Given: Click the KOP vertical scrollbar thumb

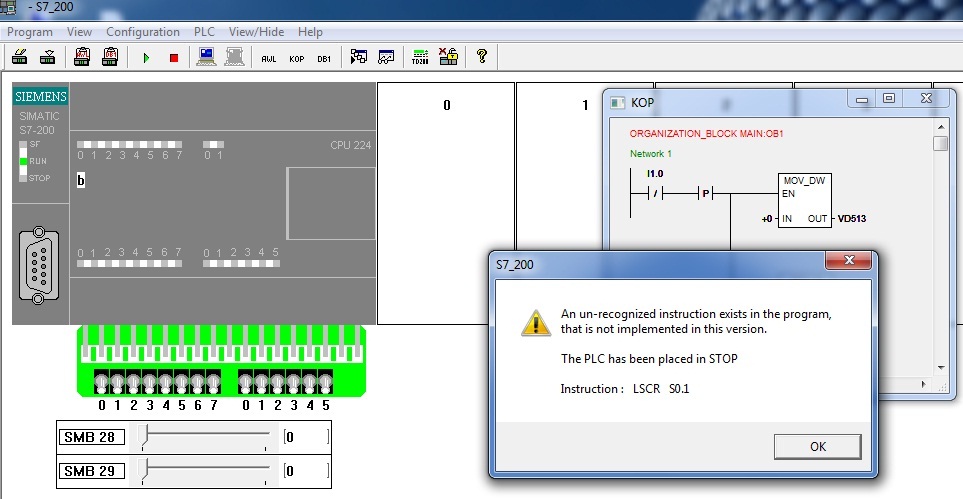Looking at the screenshot, I should [x=940, y=143].
